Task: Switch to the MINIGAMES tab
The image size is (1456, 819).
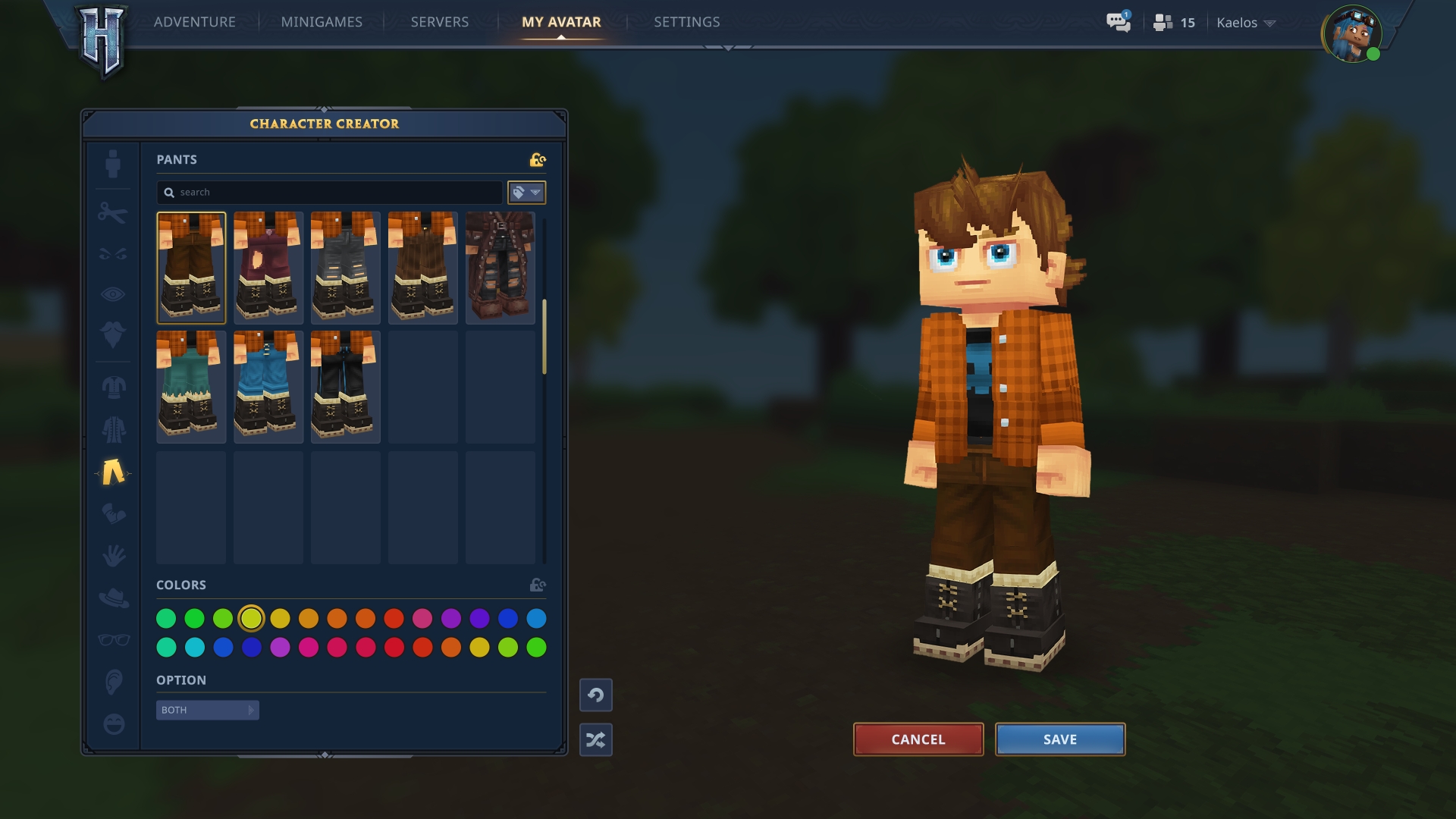Action: pos(321,21)
